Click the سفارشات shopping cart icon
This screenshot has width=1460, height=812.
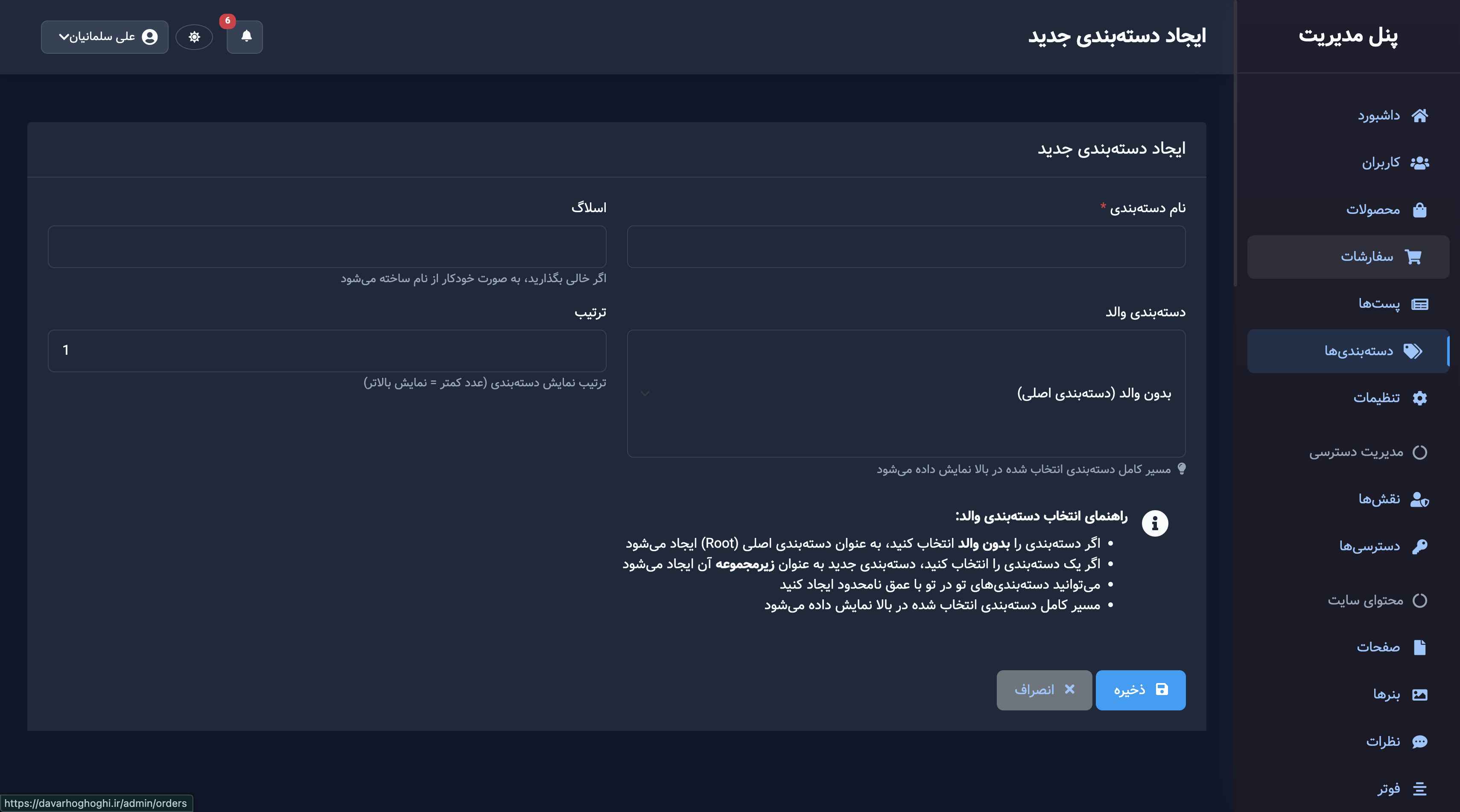(1414, 256)
